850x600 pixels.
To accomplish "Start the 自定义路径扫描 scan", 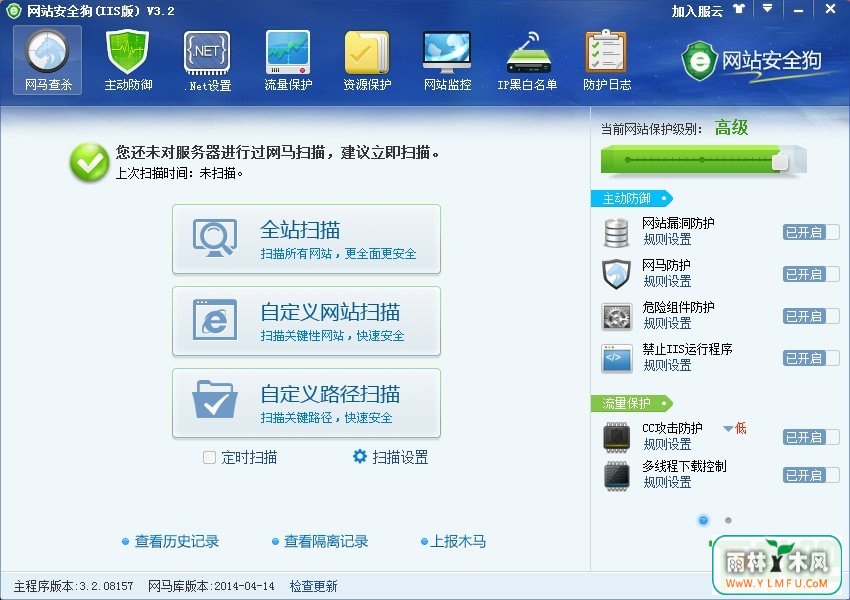I will (306, 403).
